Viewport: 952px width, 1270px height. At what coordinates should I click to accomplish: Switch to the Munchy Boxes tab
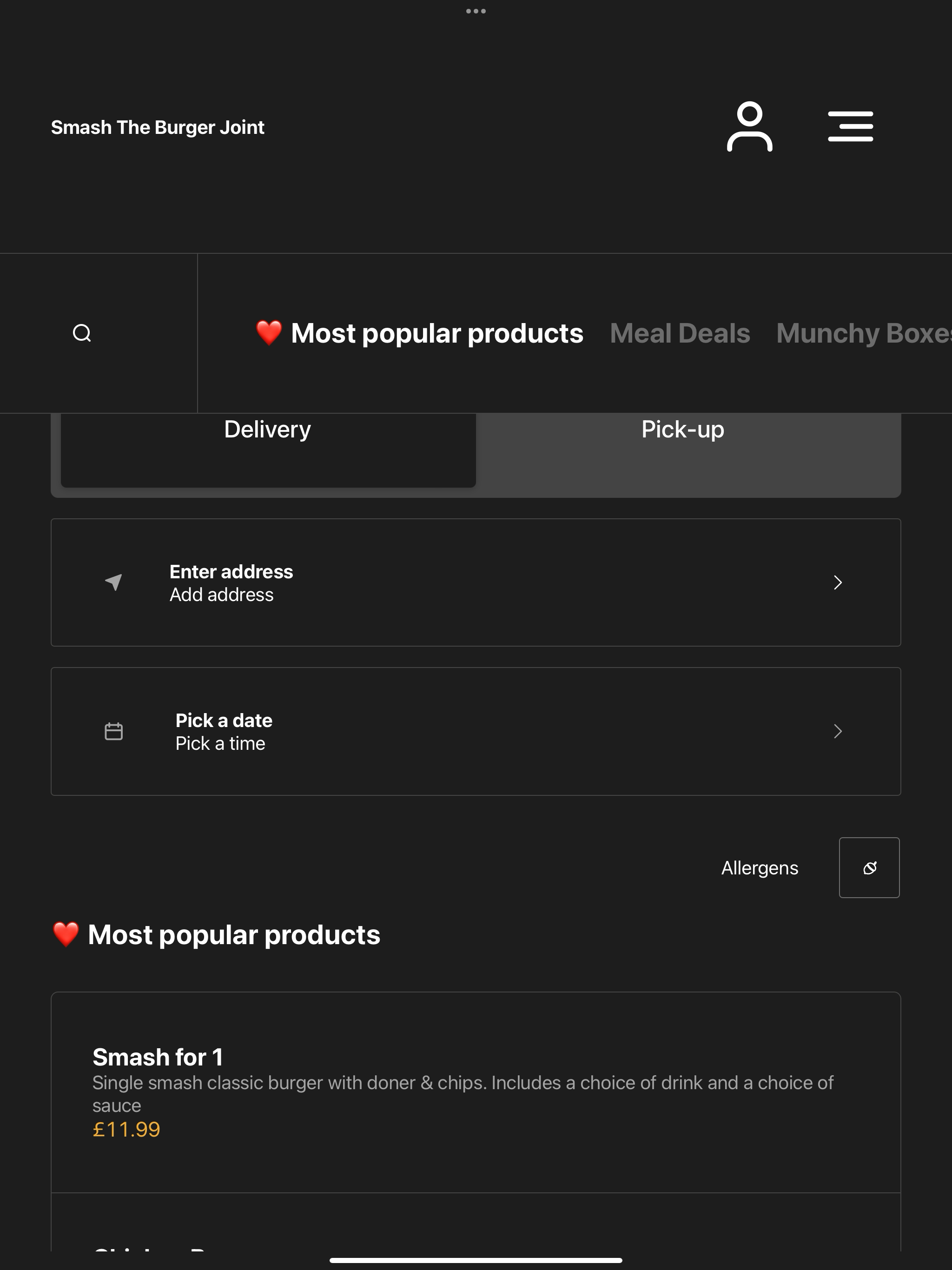(864, 333)
